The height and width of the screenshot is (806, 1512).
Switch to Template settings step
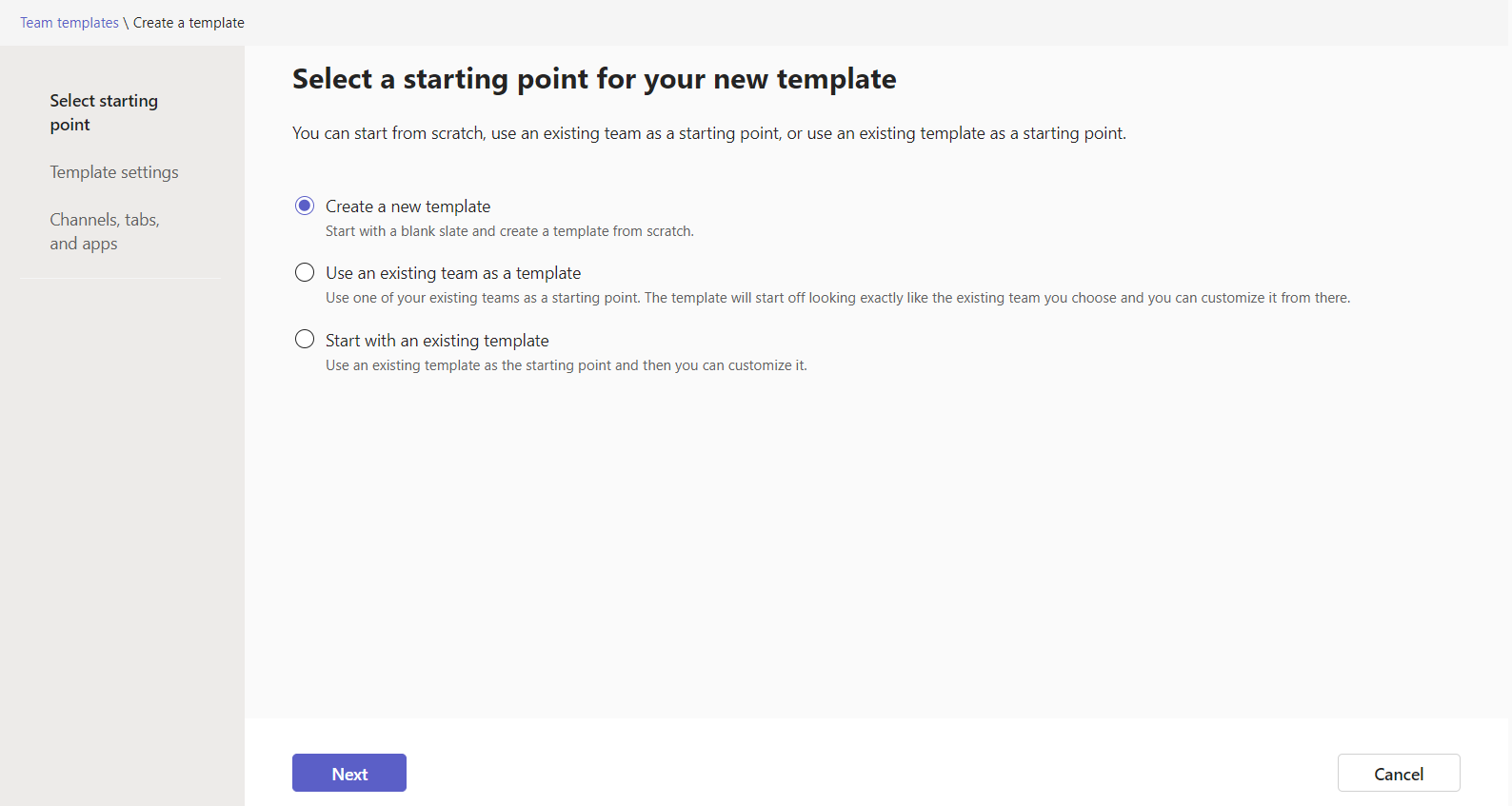[x=114, y=172]
